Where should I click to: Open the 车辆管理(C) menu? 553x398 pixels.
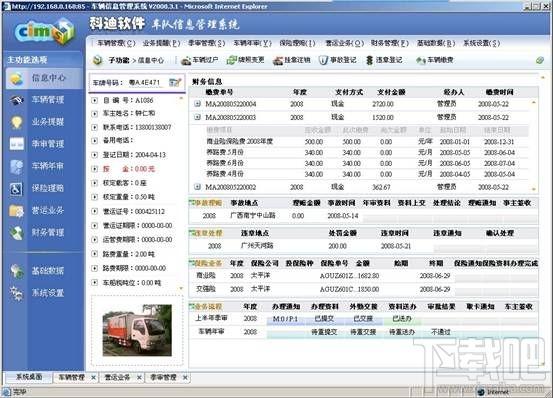click(116, 43)
